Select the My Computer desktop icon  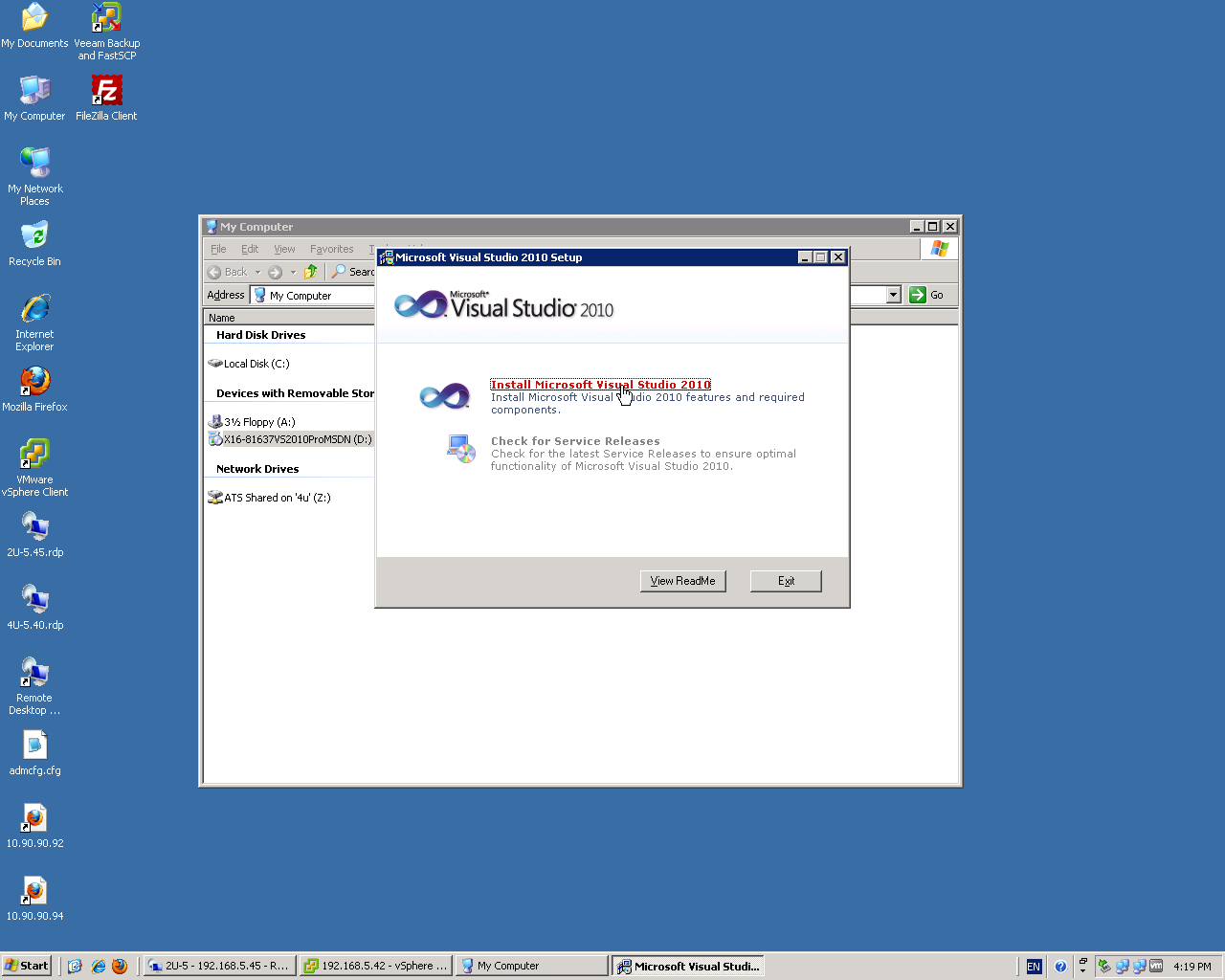point(34,99)
